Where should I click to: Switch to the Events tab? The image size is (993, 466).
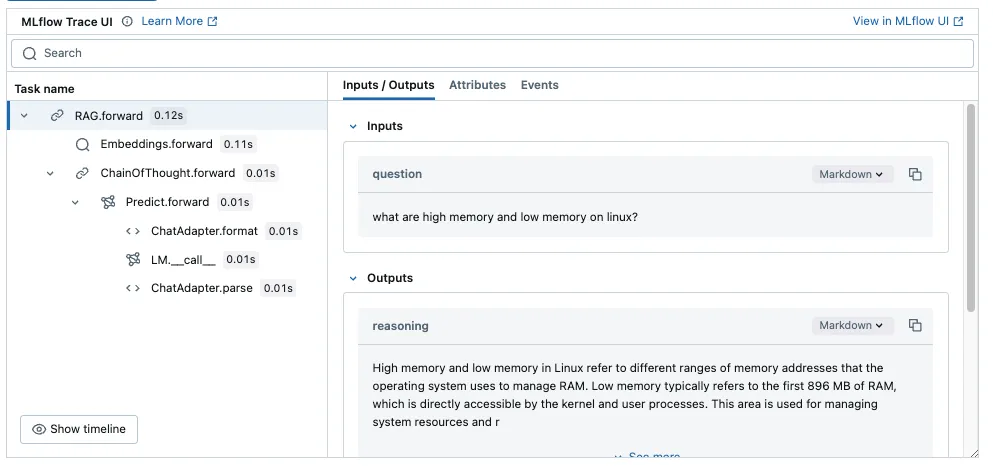(x=540, y=85)
